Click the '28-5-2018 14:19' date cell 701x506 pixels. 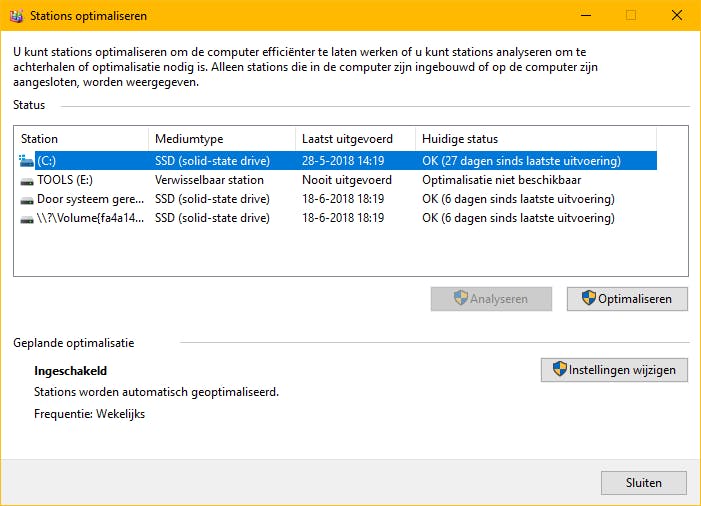coord(343,161)
